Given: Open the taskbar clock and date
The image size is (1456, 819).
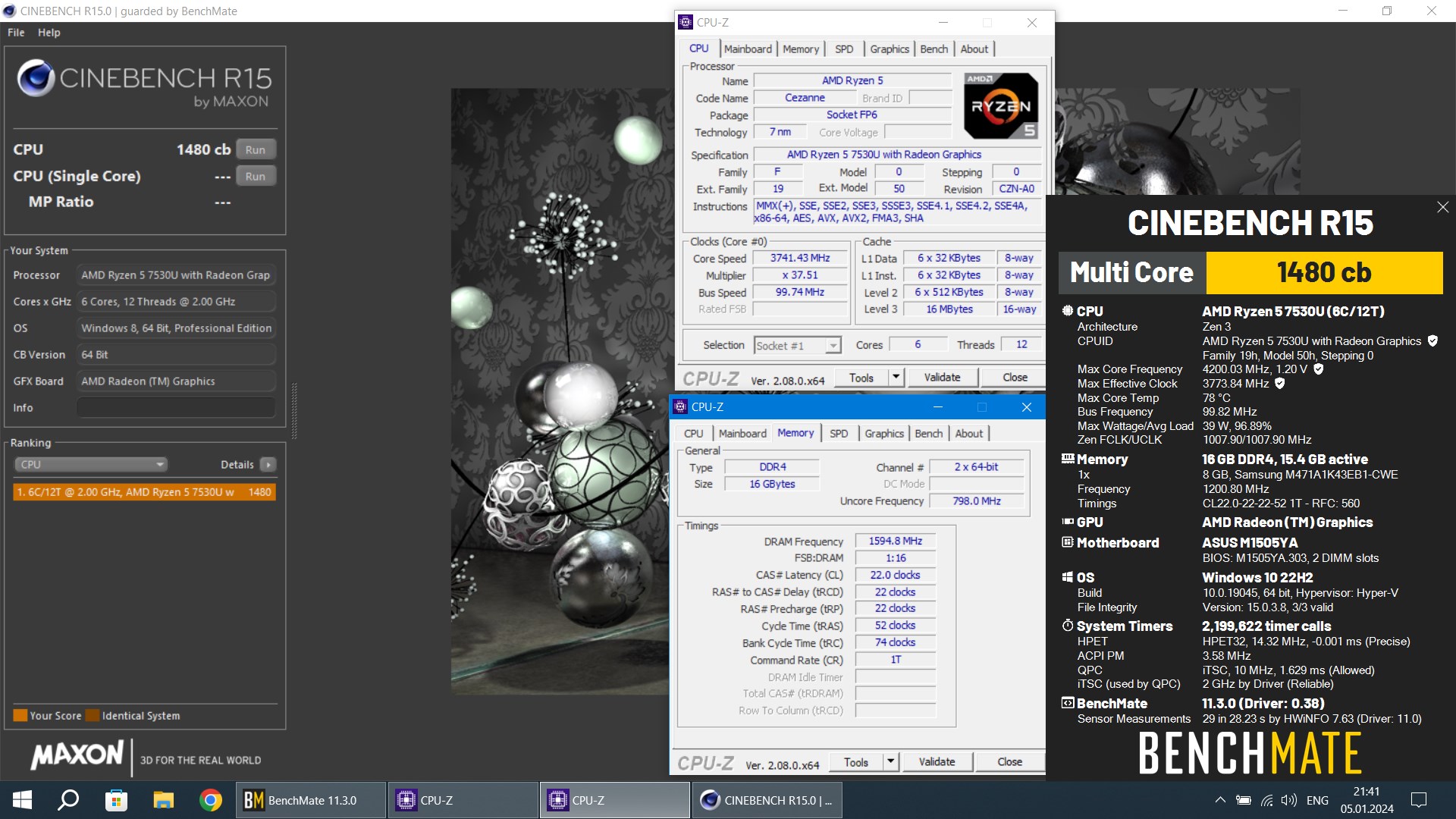Looking at the screenshot, I should 1367,800.
